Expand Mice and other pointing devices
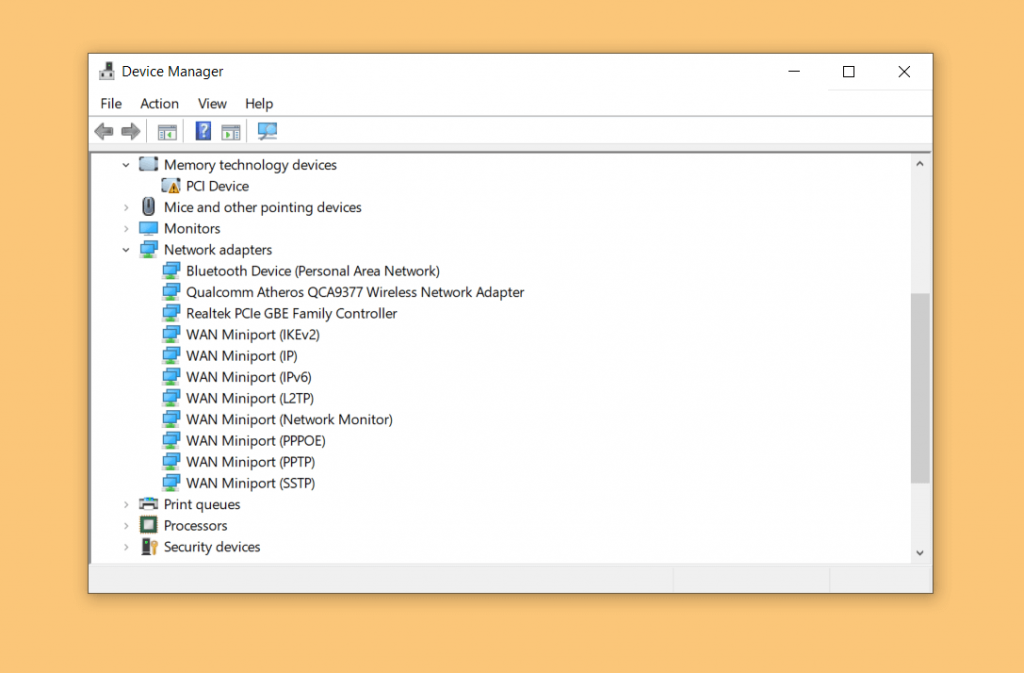Viewport: 1024px width, 673px height. pos(126,208)
